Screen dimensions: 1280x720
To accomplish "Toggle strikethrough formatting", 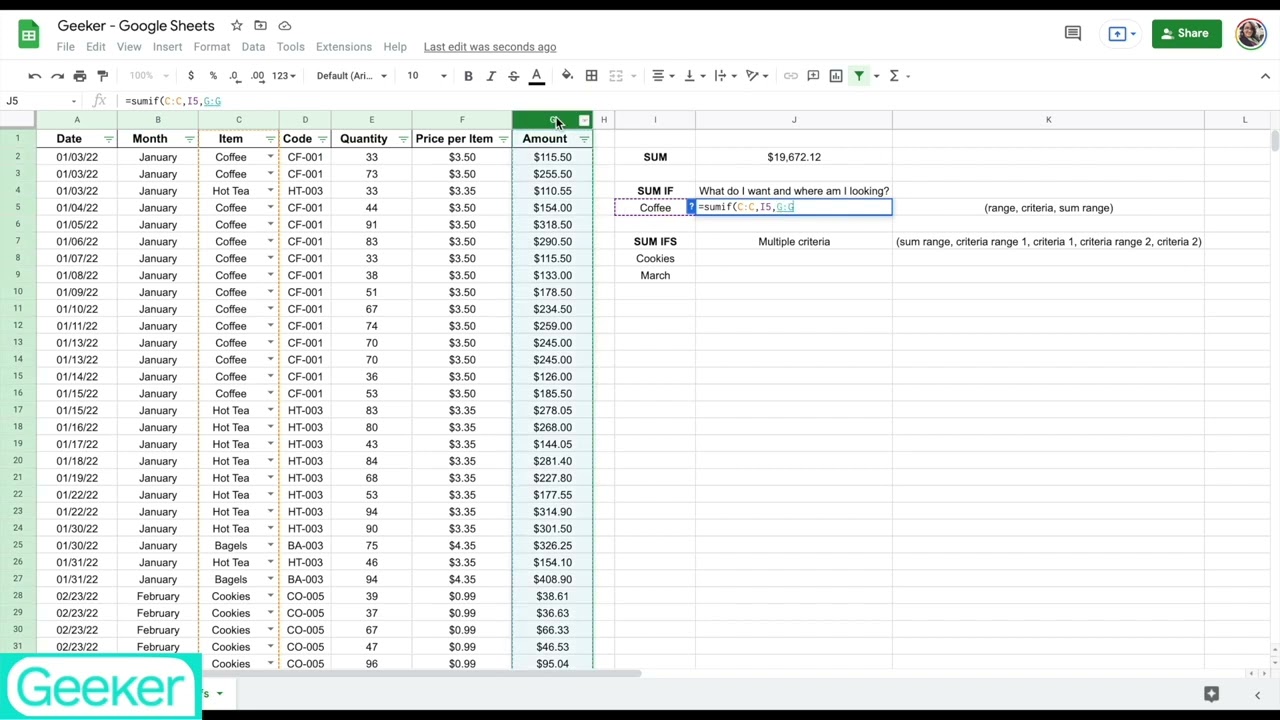I will 513,76.
